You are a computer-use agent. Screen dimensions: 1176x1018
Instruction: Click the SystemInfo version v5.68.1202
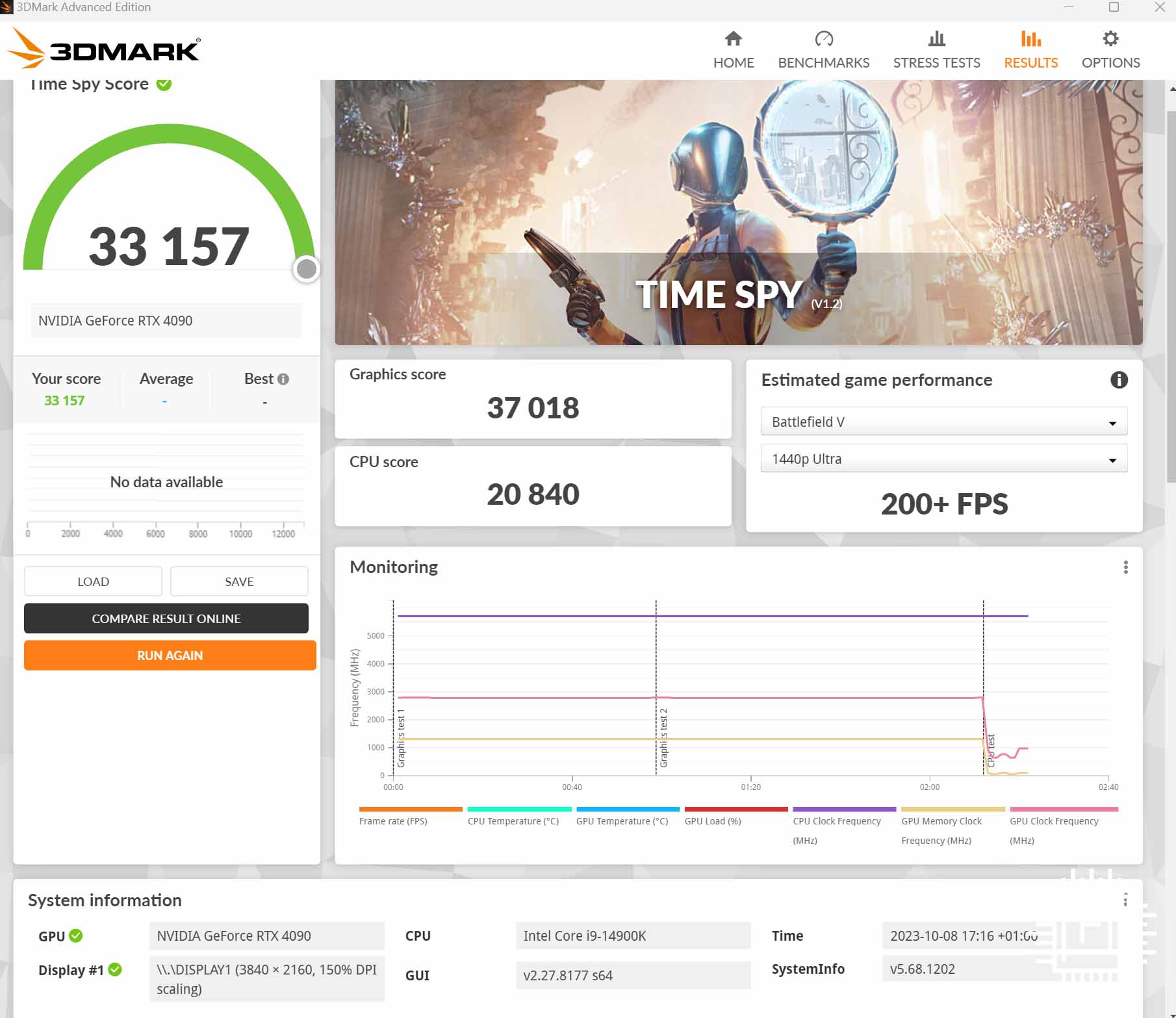(x=999, y=969)
